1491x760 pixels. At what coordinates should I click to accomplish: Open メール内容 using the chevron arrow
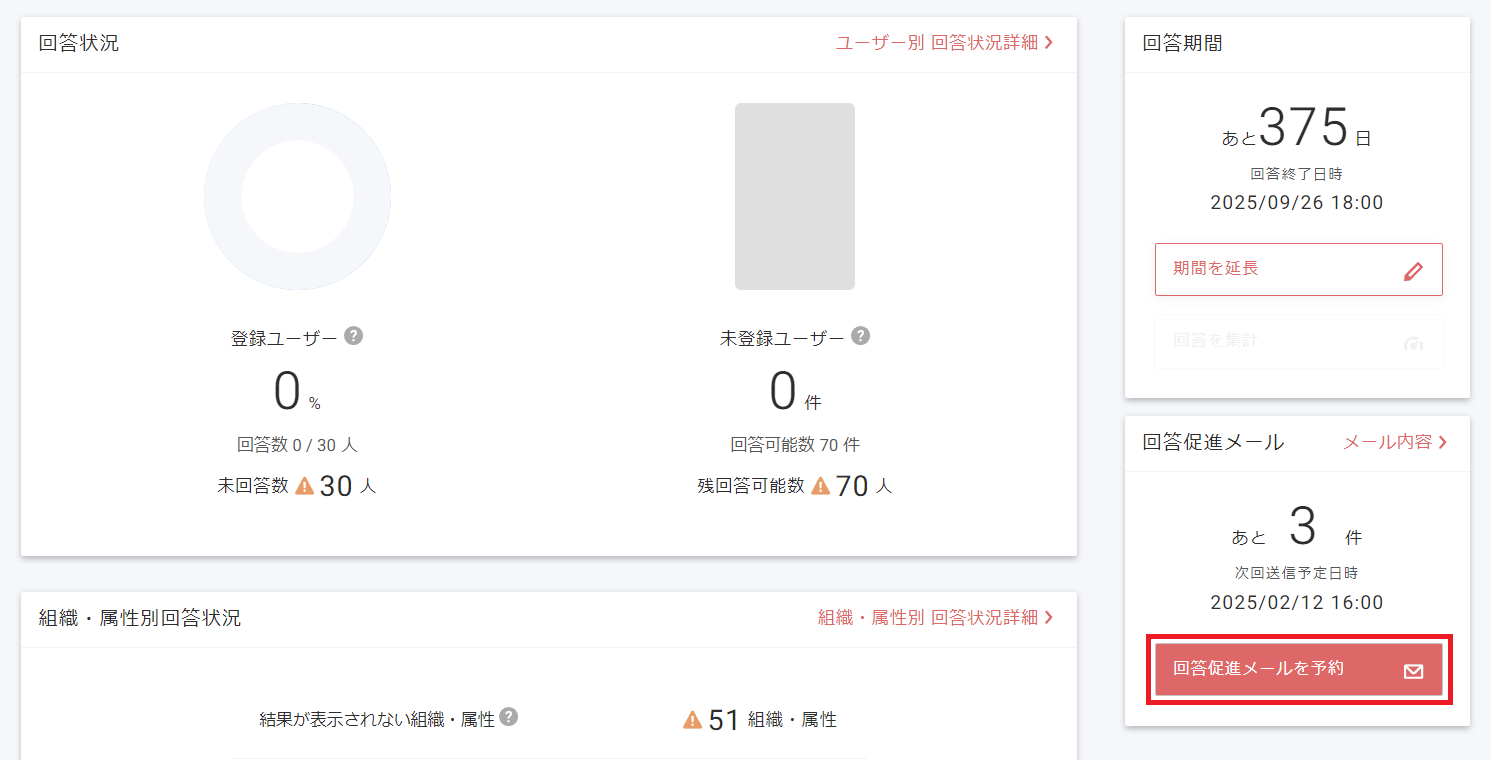click(x=1443, y=443)
